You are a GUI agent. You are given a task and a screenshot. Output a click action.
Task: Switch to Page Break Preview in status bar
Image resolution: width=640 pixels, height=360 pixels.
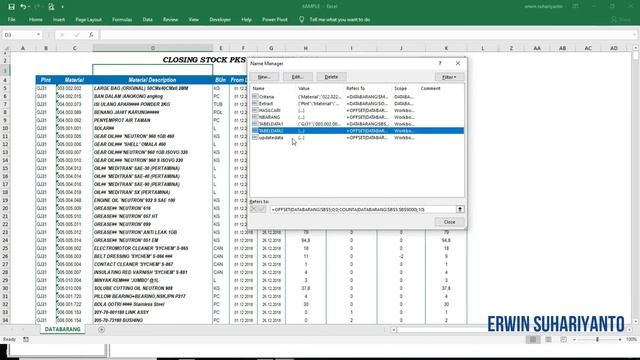[563, 340]
